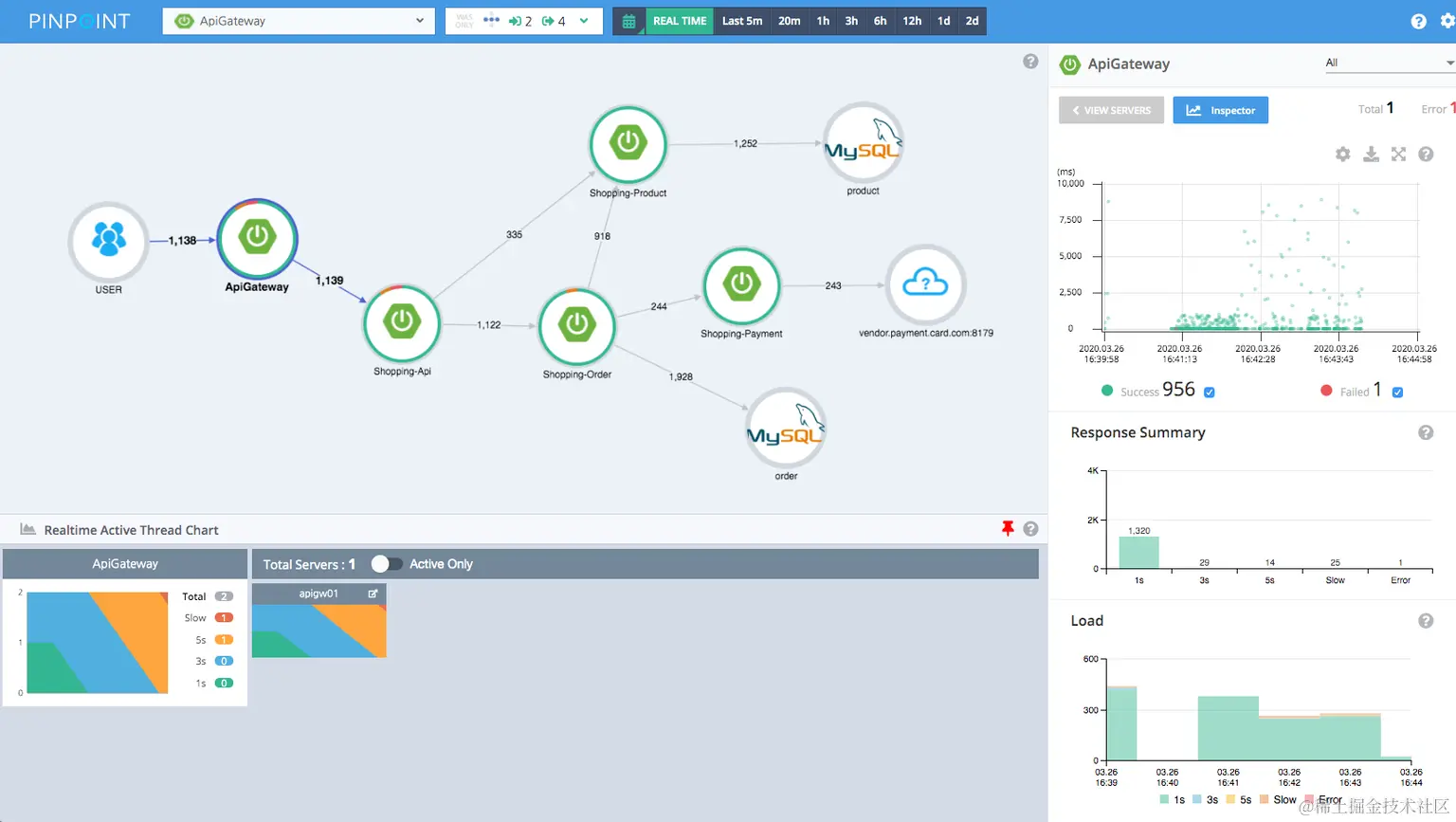Expand scatter chart to full screen
Screen dimensions: 1456x822
click(x=1398, y=155)
